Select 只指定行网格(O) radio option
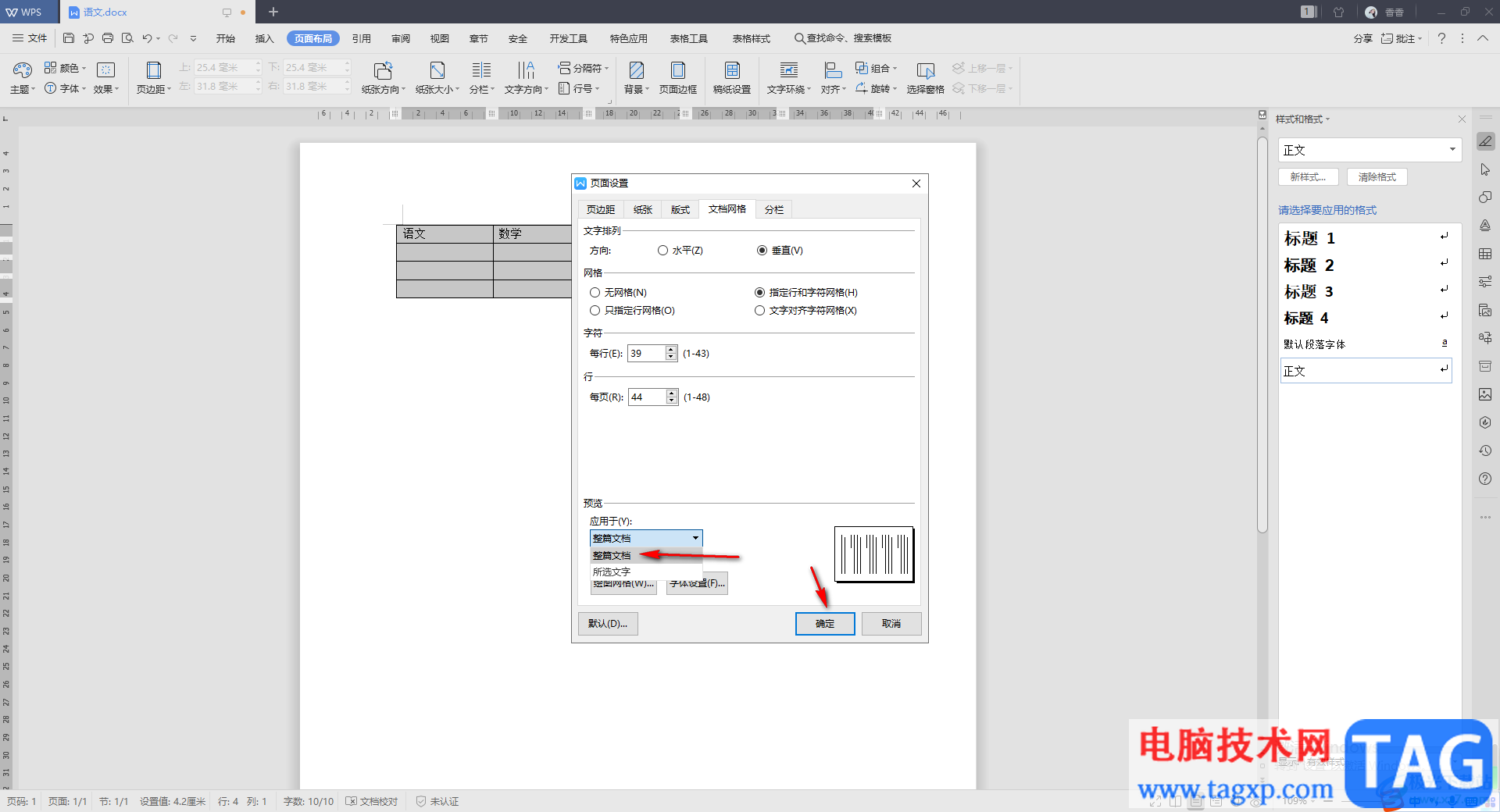This screenshot has width=1500, height=812. click(595, 311)
